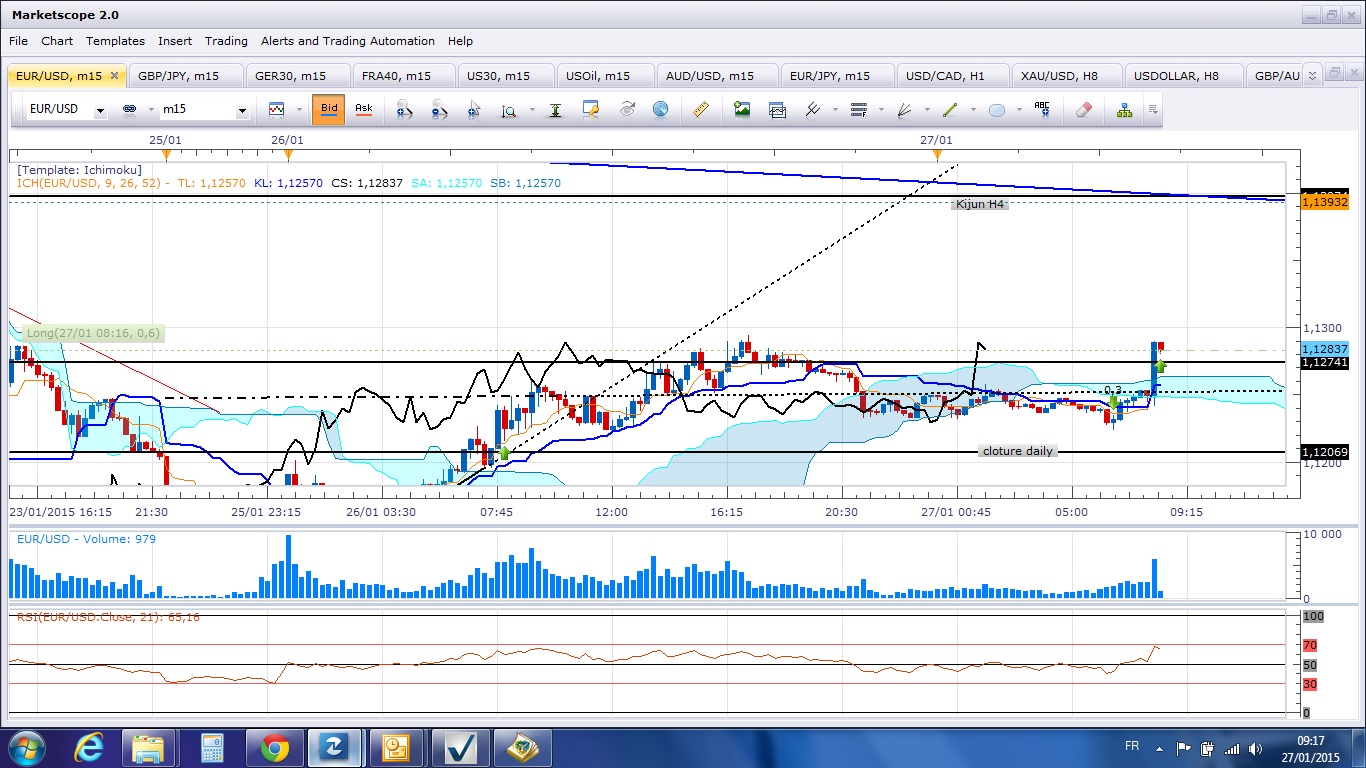This screenshot has width=1366, height=768.
Task: Close the EUR/USD, m15 tab
Action: coord(114,75)
